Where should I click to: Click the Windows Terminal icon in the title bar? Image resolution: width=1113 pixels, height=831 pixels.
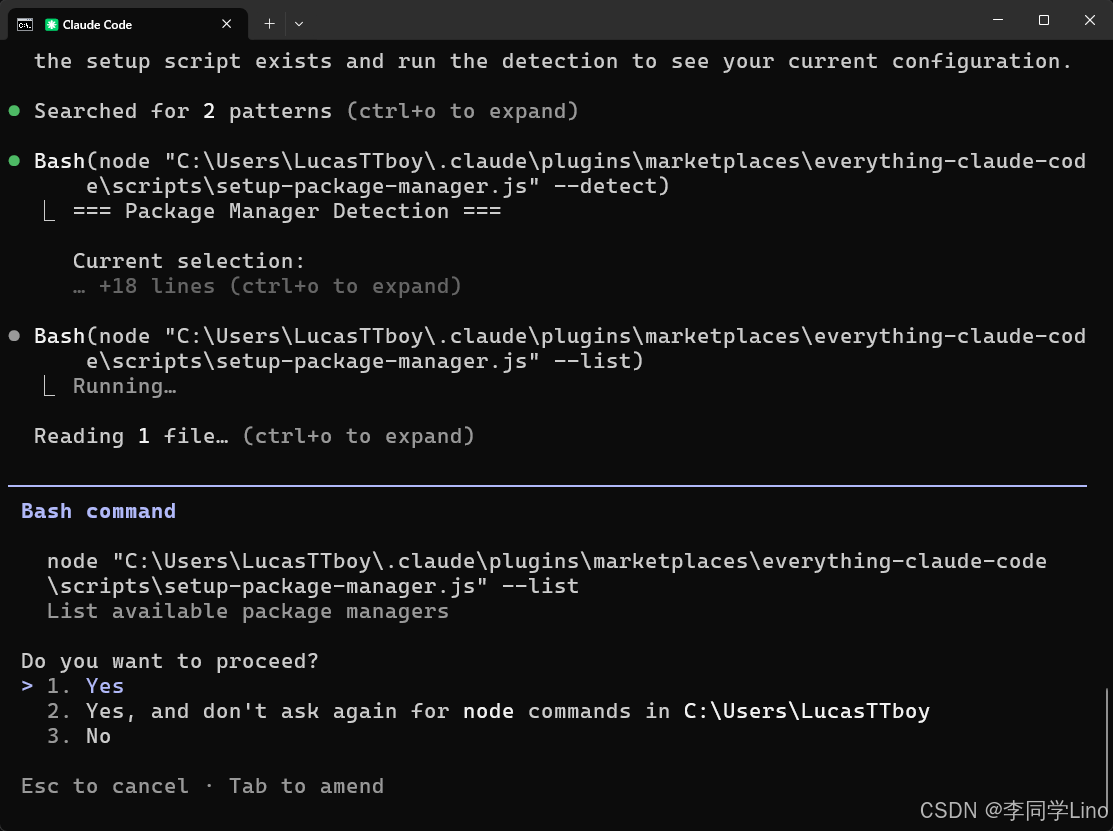point(24,24)
